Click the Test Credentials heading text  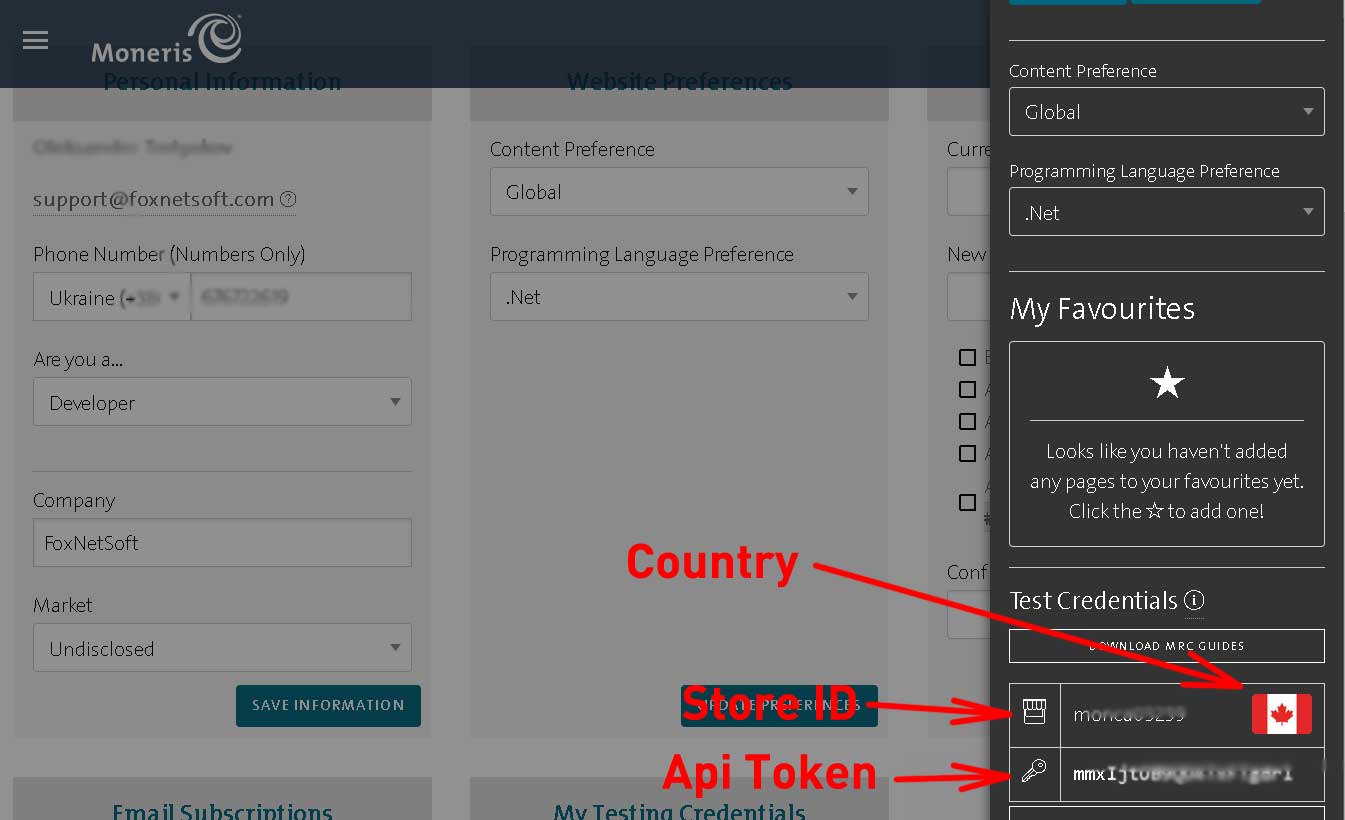click(1094, 601)
